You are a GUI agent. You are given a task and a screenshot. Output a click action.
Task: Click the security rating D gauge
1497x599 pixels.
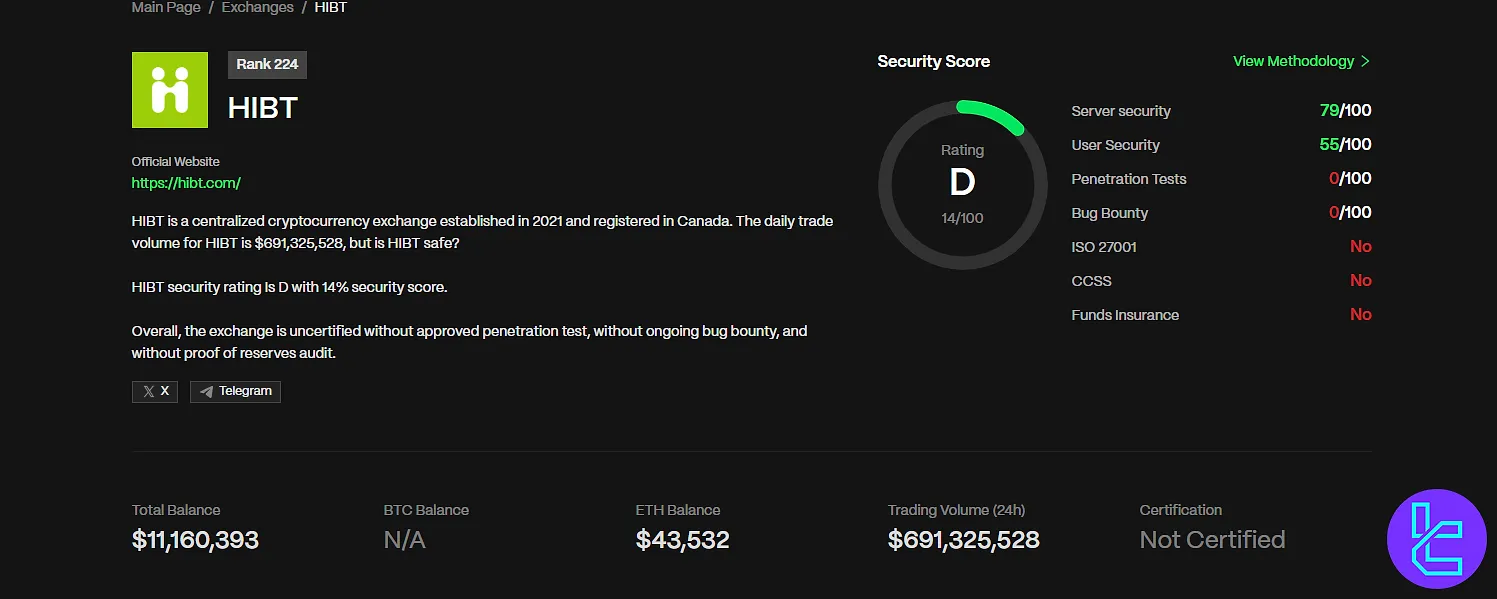pos(962,184)
